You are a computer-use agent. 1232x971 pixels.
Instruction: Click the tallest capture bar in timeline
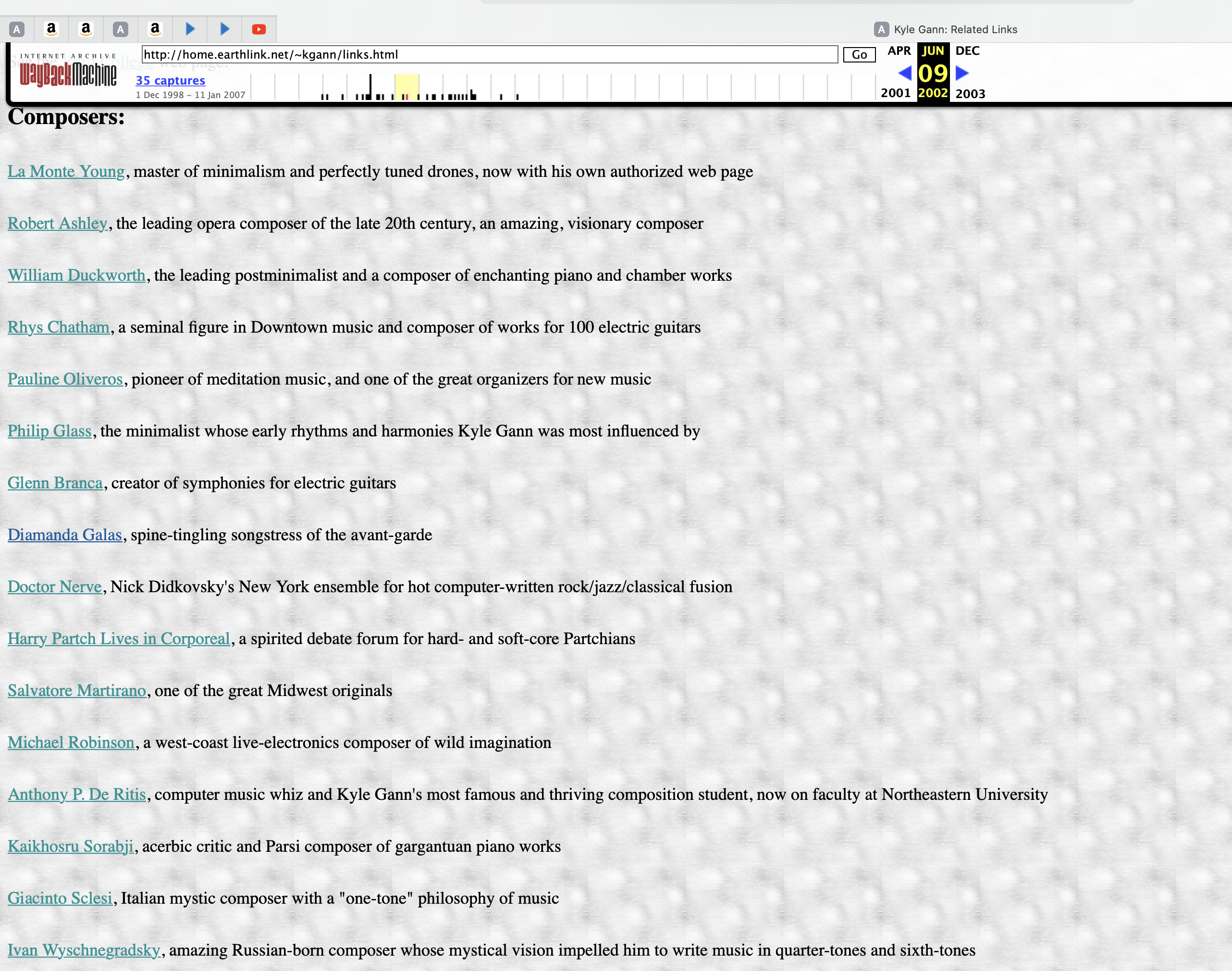(x=370, y=87)
